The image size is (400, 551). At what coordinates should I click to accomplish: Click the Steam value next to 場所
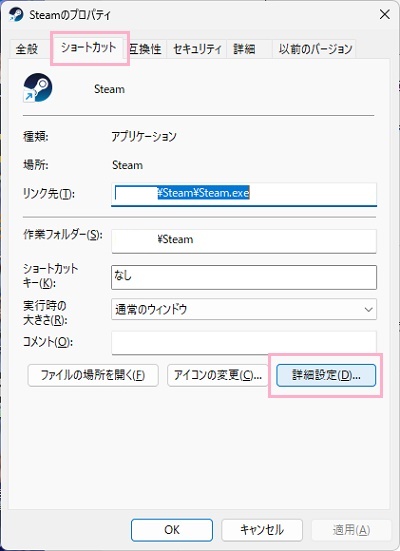coord(127,165)
